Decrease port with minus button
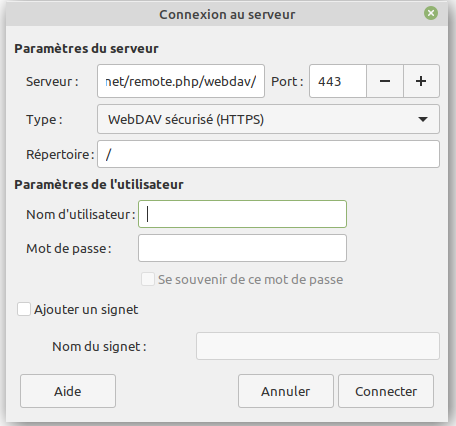Screen dimensions: 456x426 coord(385,81)
